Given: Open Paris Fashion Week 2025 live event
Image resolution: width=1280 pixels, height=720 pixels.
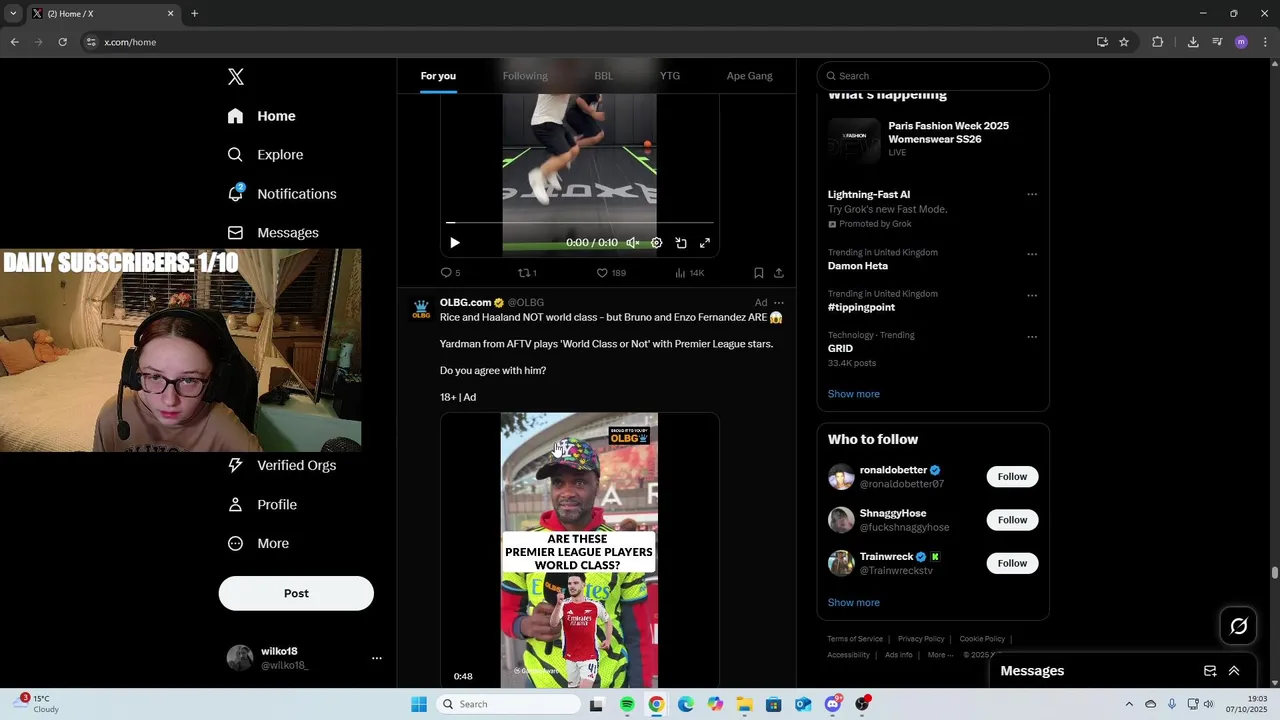Looking at the screenshot, I should click(933, 140).
